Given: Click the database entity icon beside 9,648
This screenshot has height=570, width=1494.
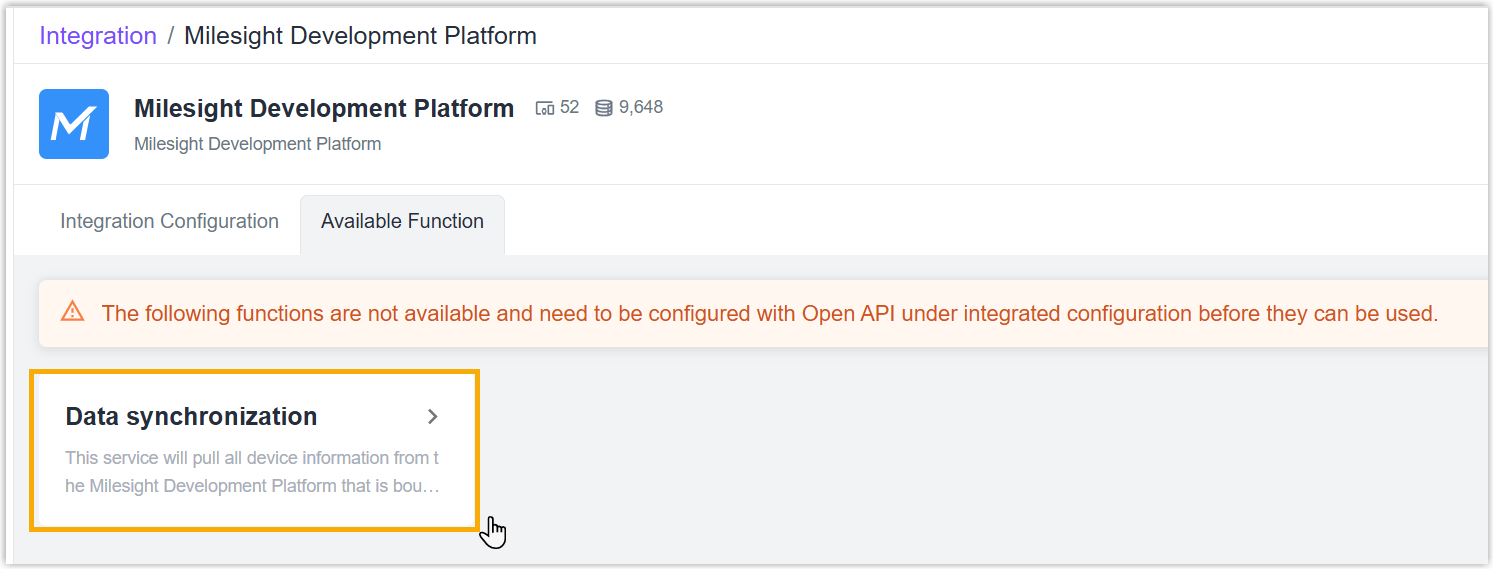Looking at the screenshot, I should [x=603, y=108].
